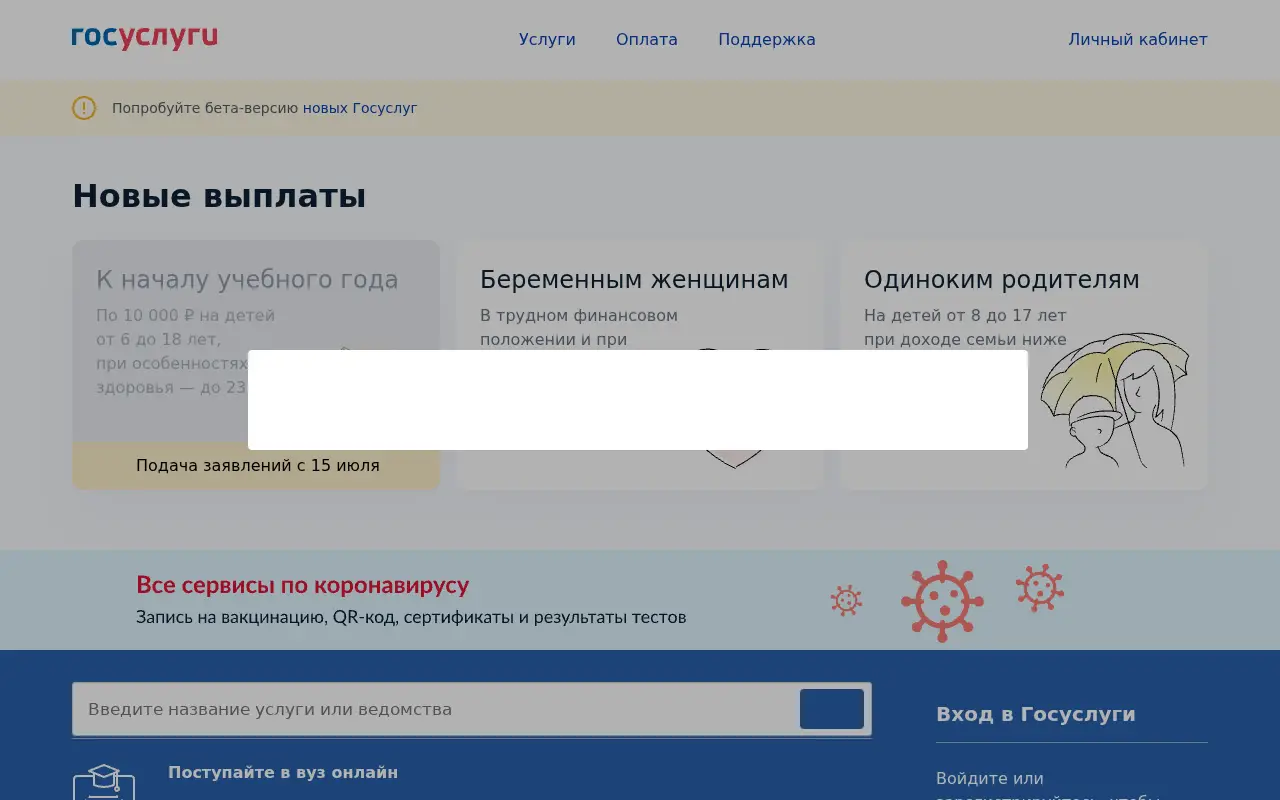Viewport: 1280px width, 800px height.
Task: Go to the Поддержка section
Action: click(x=767, y=40)
